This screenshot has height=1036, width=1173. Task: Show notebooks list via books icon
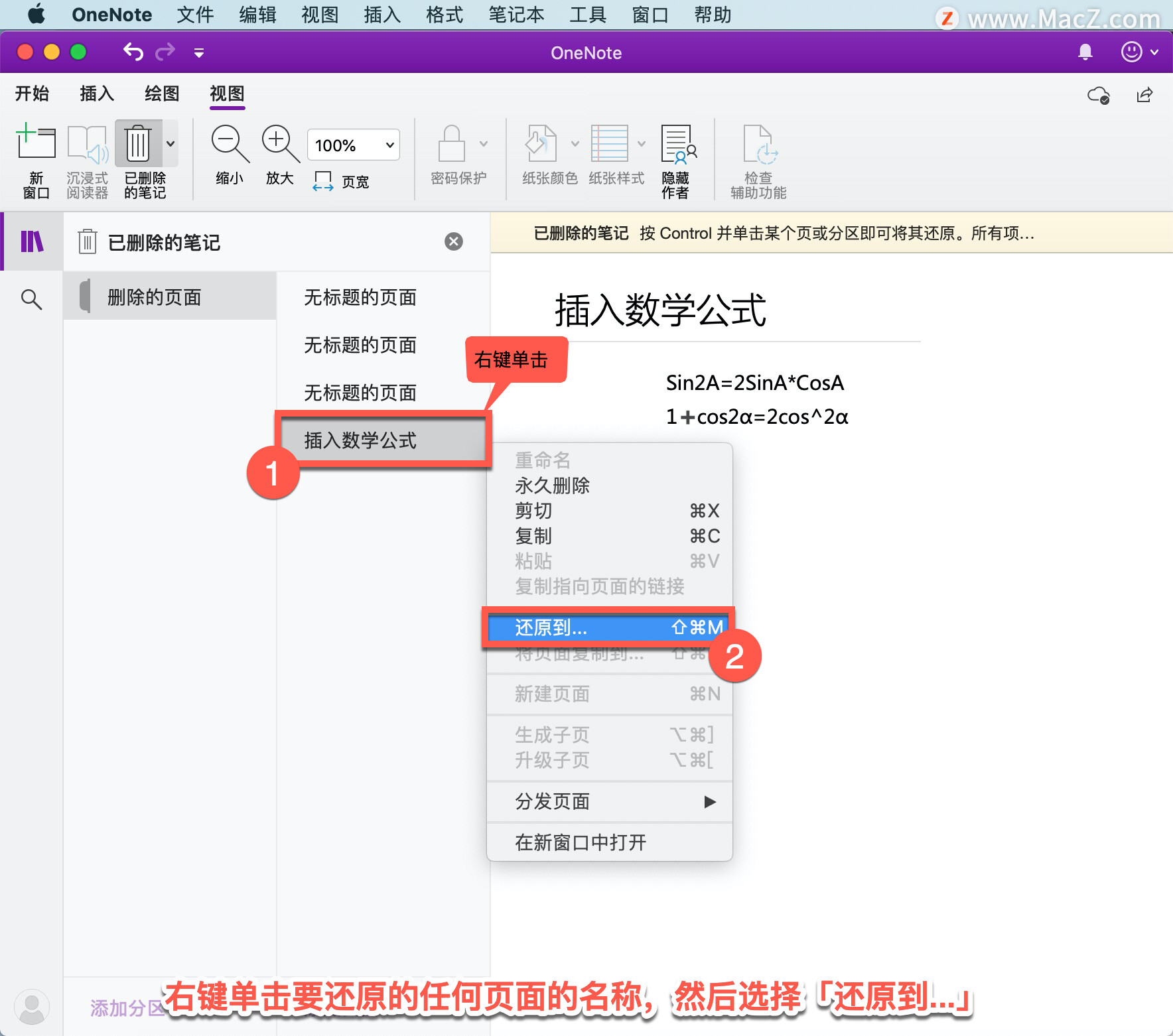point(32,241)
